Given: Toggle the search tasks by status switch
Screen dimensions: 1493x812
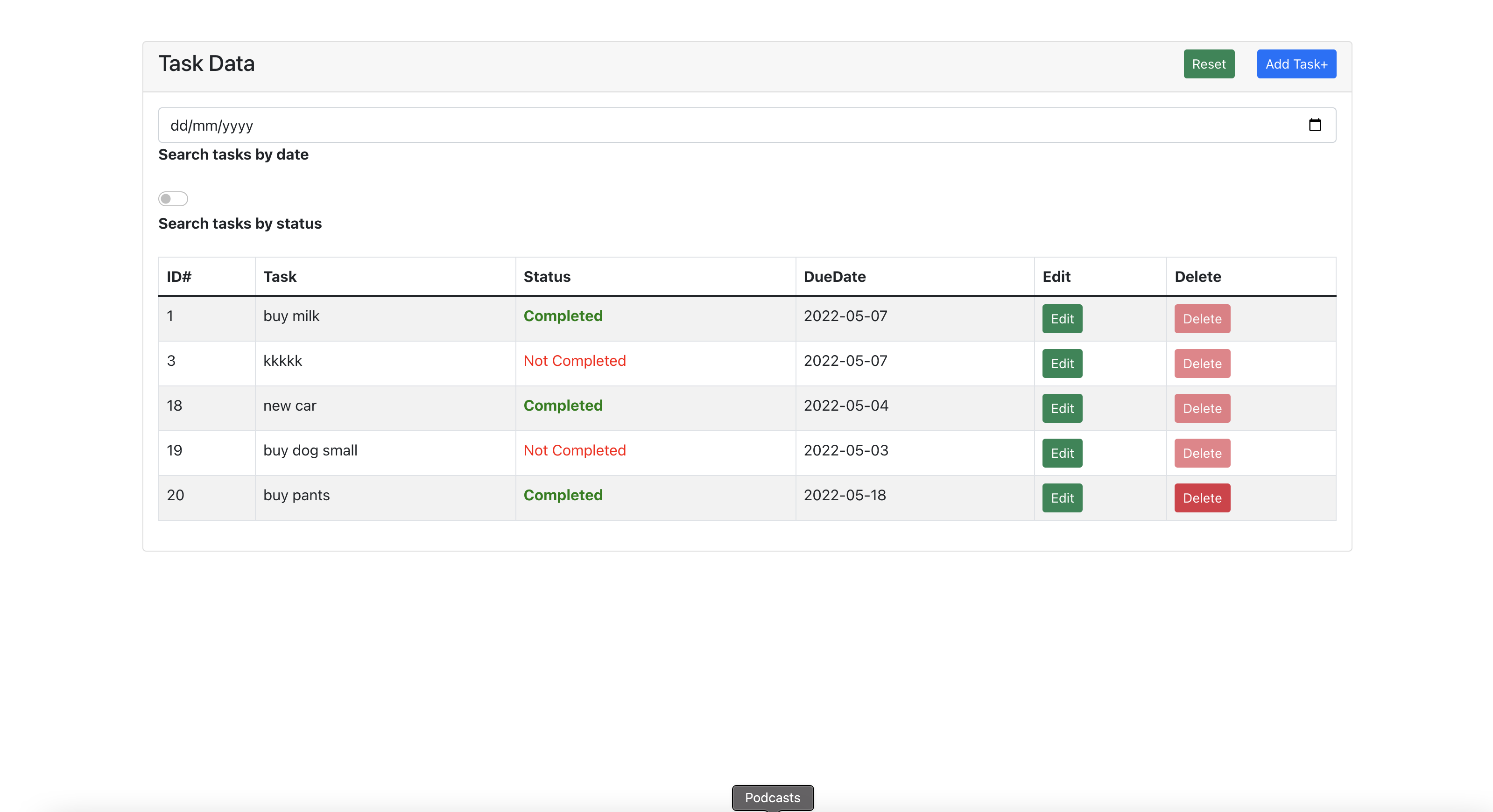Looking at the screenshot, I should [x=173, y=199].
